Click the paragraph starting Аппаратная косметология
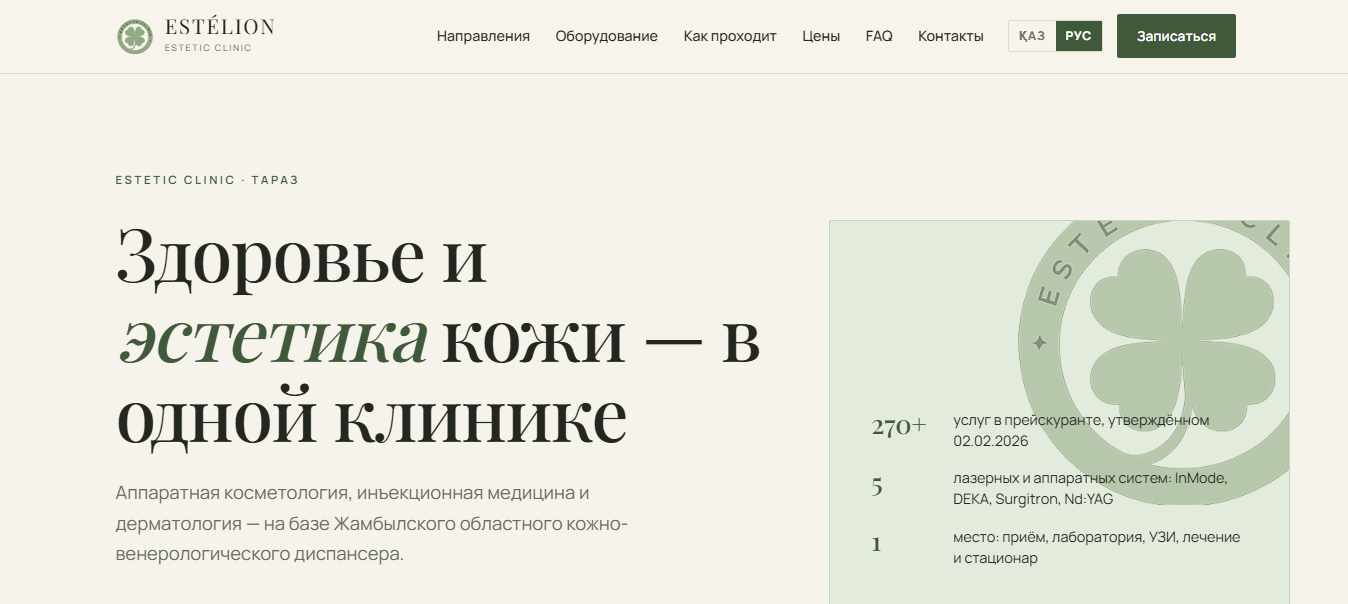Image resolution: width=1348 pixels, height=604 pixels. click(x=372, y=523)
